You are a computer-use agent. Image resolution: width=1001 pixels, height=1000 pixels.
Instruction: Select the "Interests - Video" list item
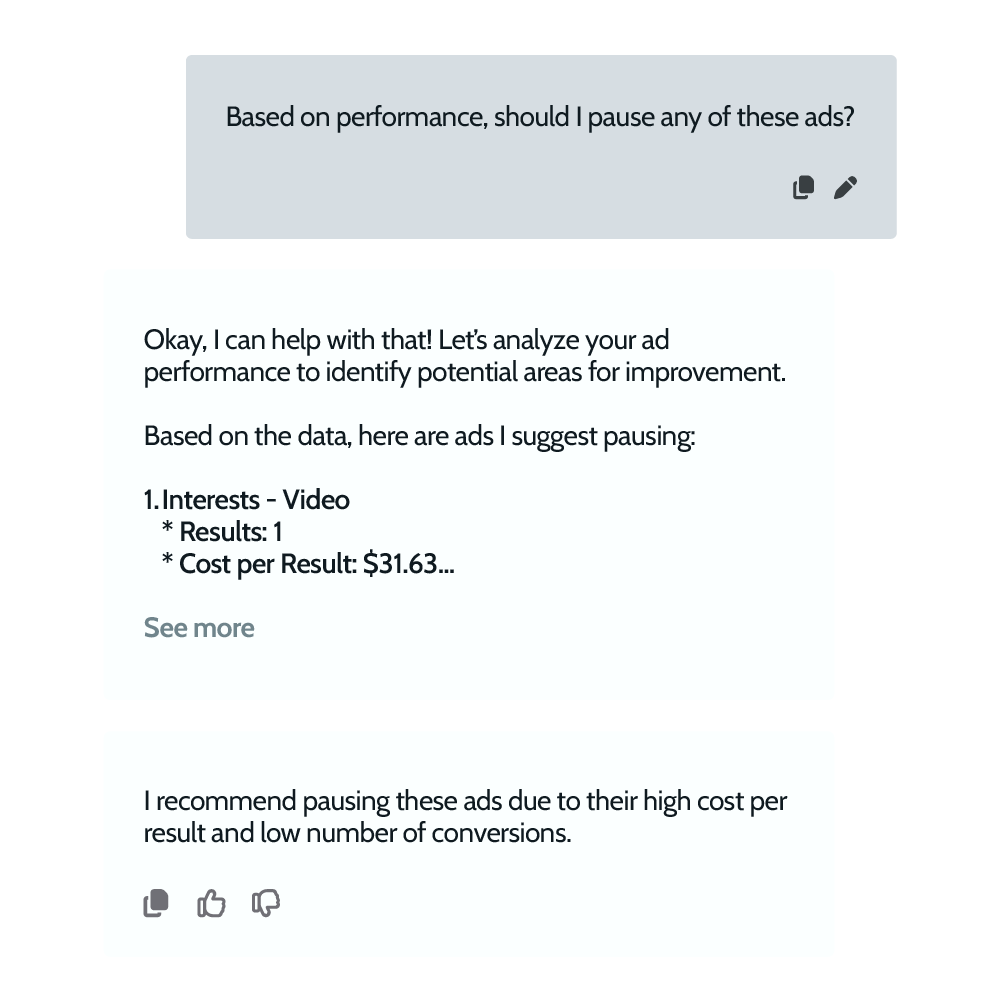coord(255,500)
